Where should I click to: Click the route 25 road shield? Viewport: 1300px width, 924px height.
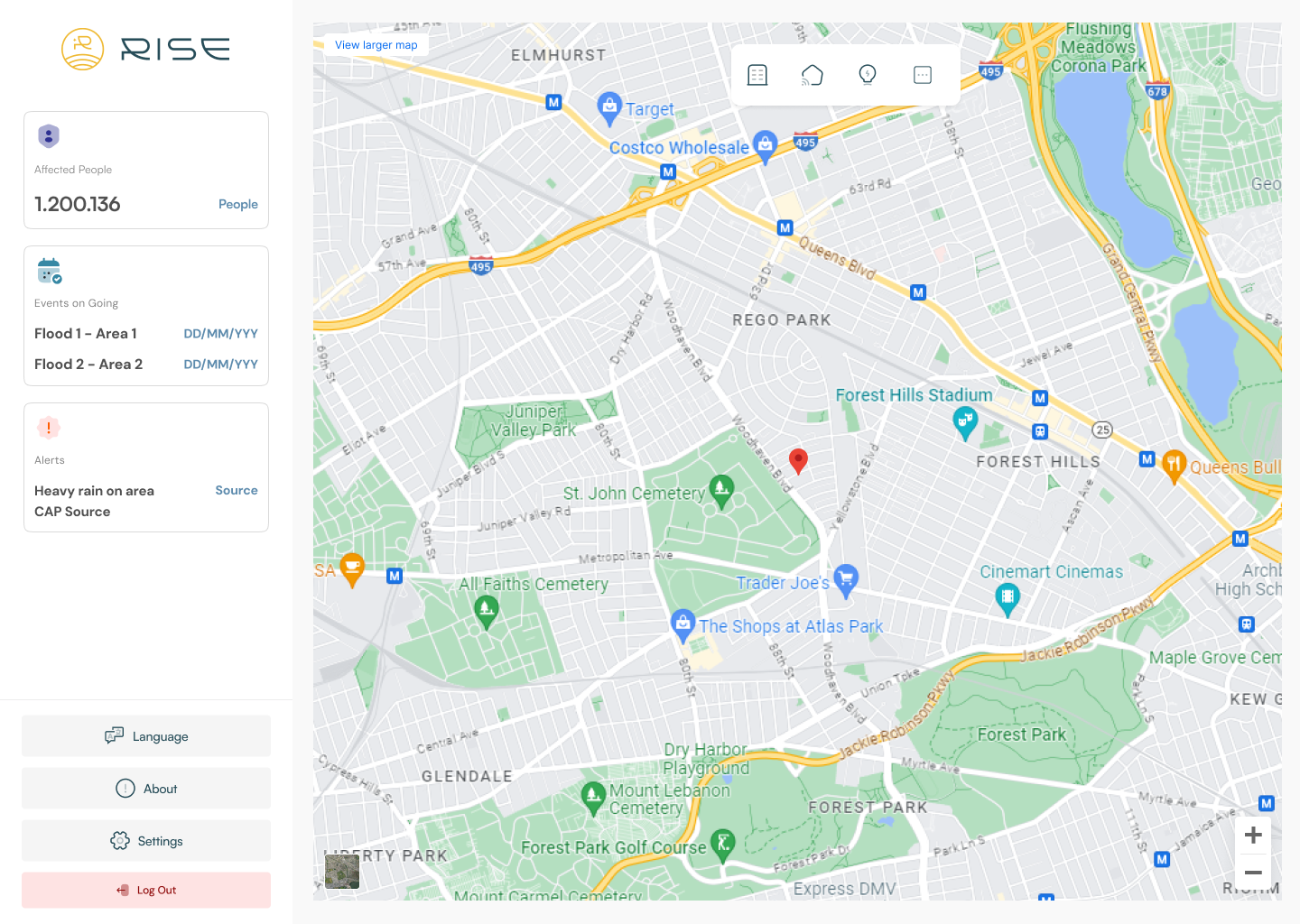coord(1102,430)
